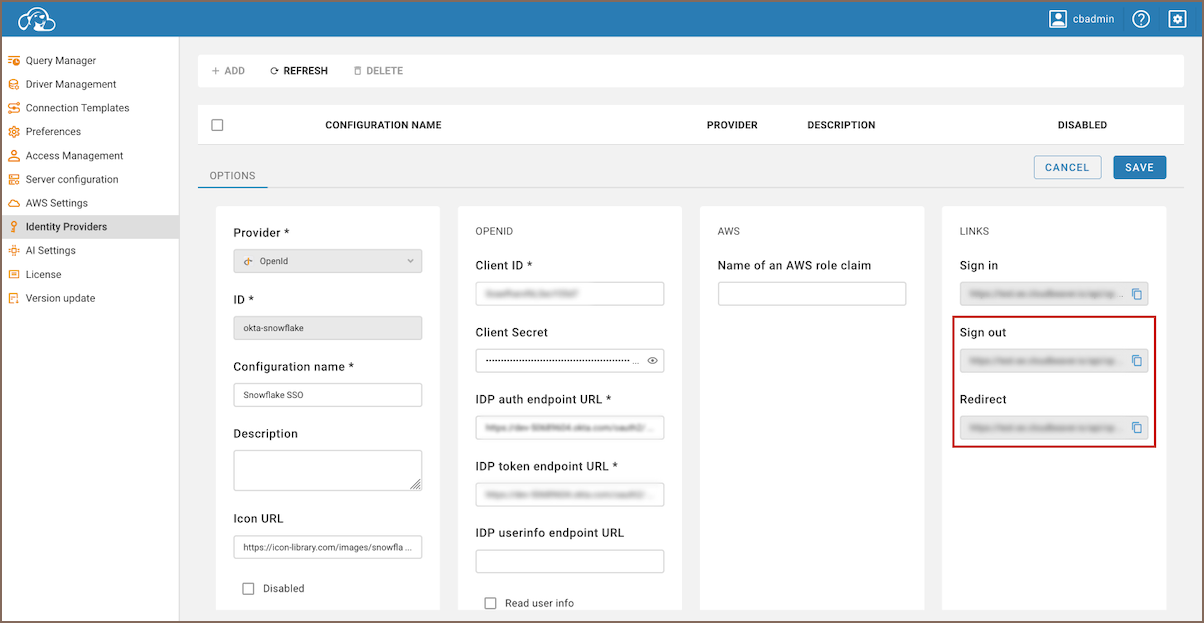Copy the Sign in link
1204x623 pixels.
pos(1136,294)
